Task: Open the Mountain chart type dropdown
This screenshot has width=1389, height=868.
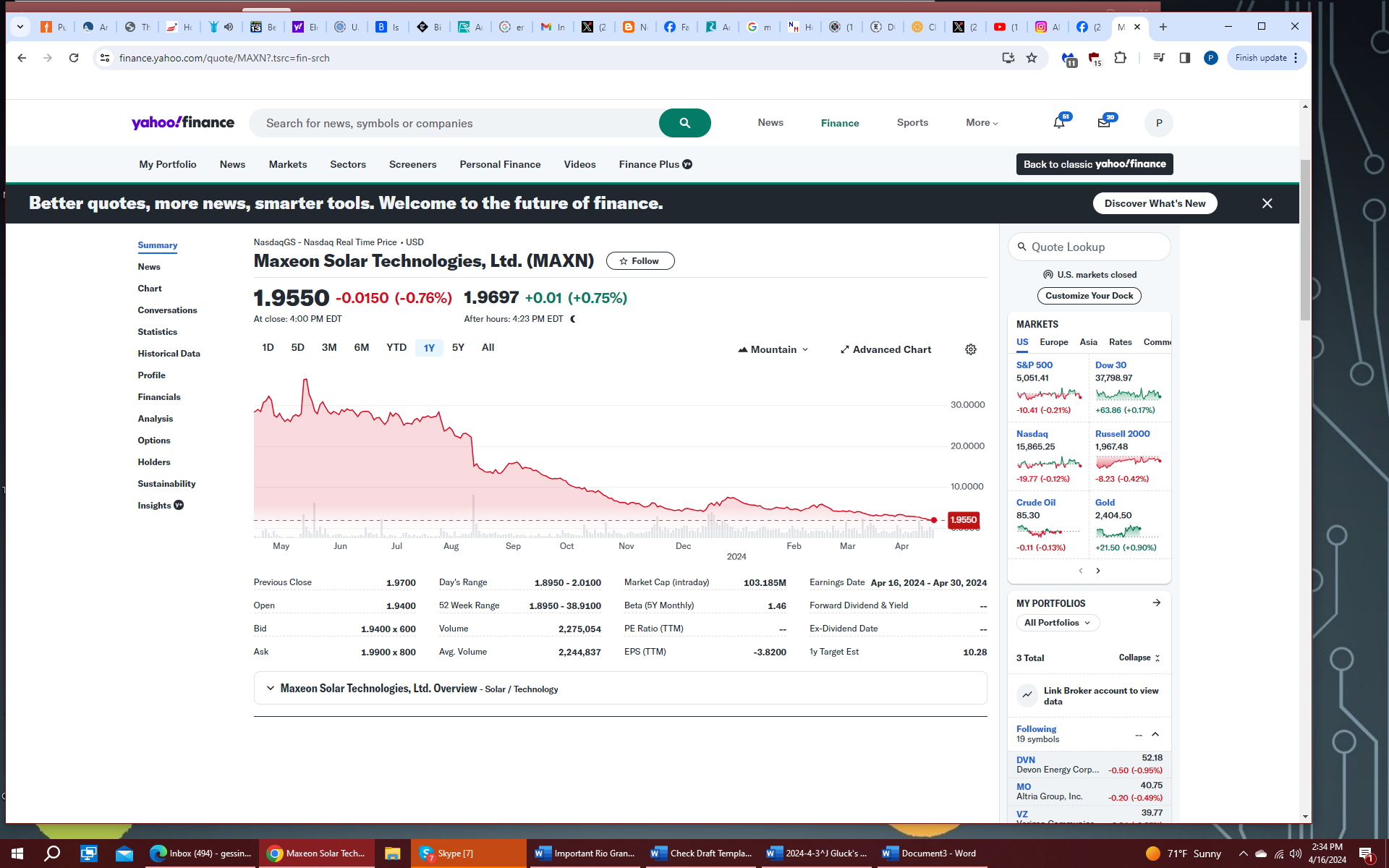Action: [773, 349]
